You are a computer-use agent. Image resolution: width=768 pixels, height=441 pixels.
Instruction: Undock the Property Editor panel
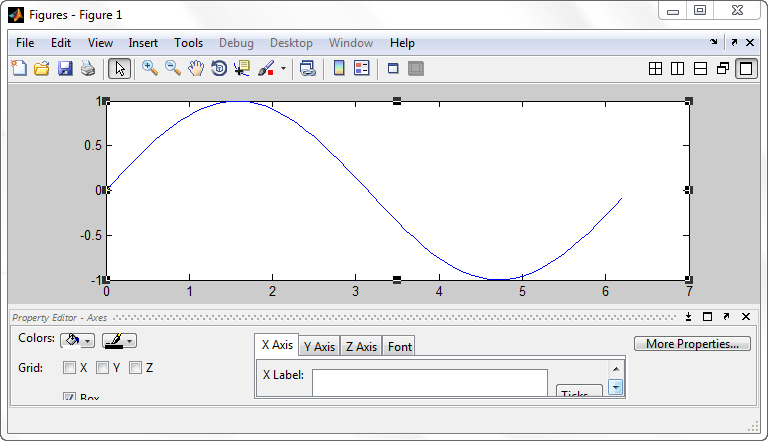coord(726,317)
